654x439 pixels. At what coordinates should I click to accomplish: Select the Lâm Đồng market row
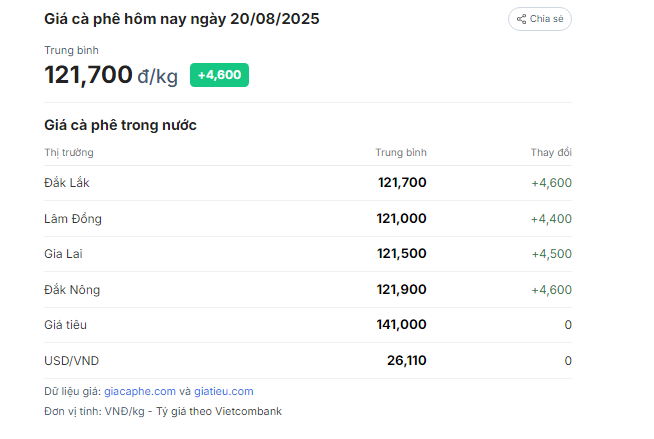pos(308,218)
